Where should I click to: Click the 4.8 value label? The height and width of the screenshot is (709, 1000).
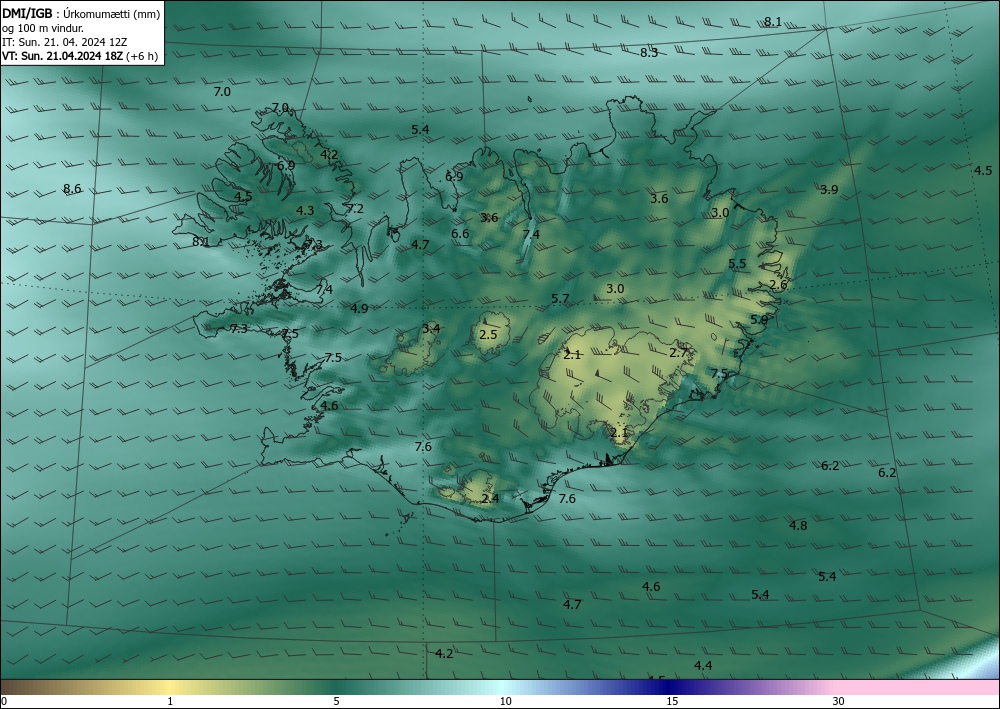[798, 526]
